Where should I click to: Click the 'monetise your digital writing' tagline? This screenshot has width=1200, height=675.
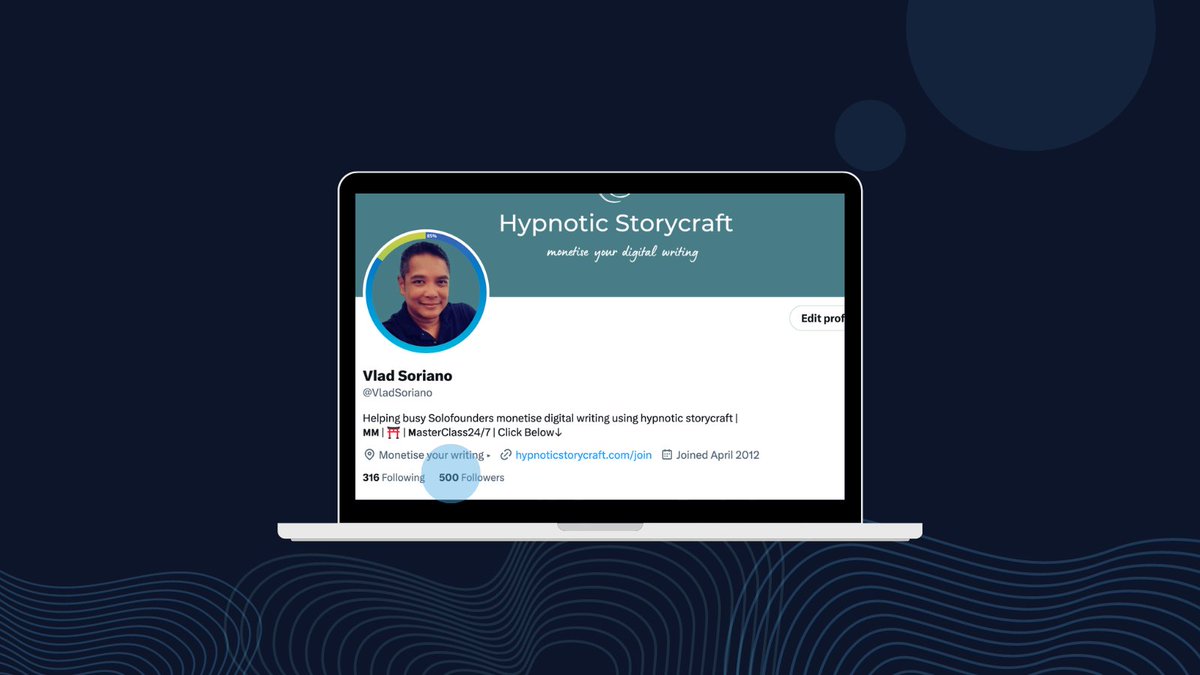click(x=622, y=253)
